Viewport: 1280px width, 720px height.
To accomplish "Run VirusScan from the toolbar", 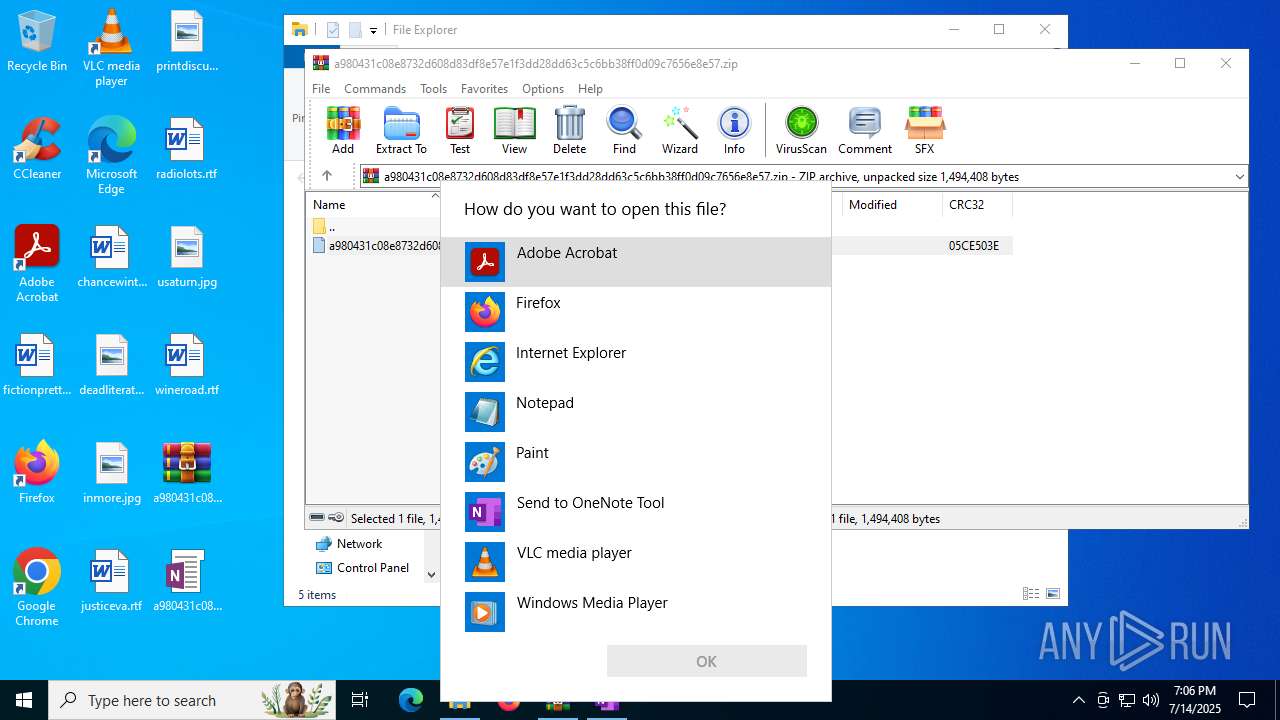I will tap(801, 131).
